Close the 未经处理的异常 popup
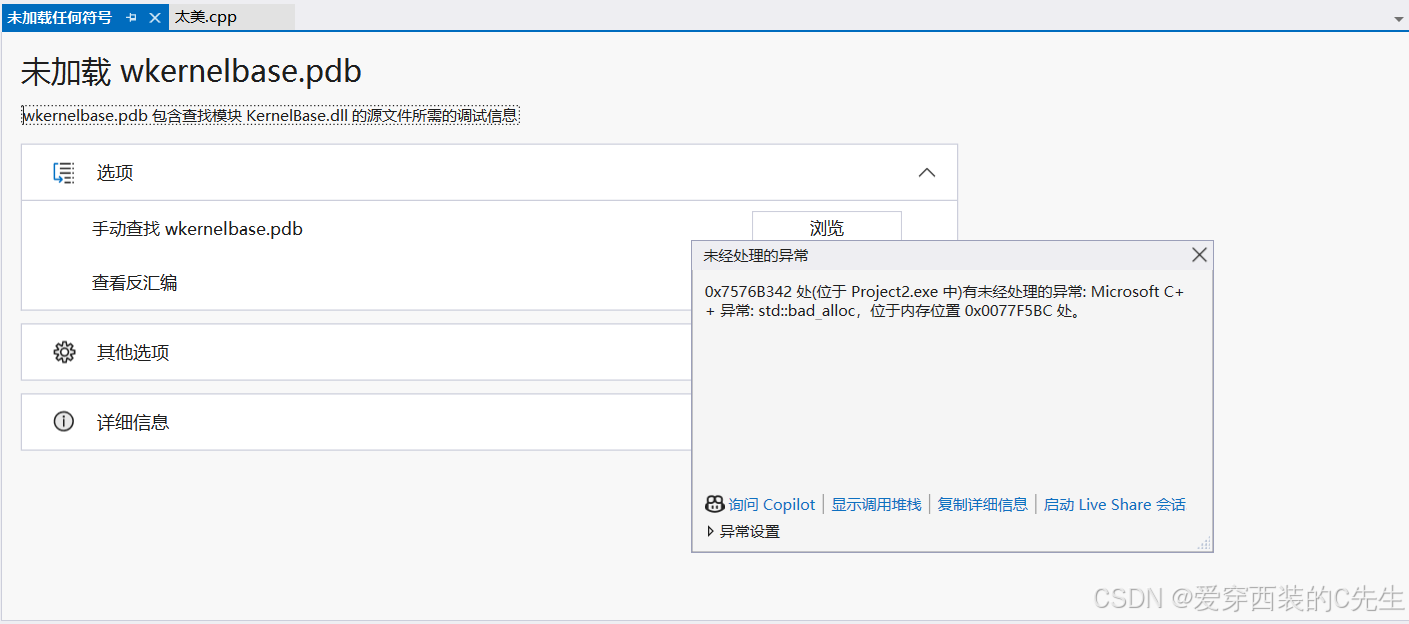Viewport: 1409px width, 624px height. pyautogui.click(x=1199, y=255)
